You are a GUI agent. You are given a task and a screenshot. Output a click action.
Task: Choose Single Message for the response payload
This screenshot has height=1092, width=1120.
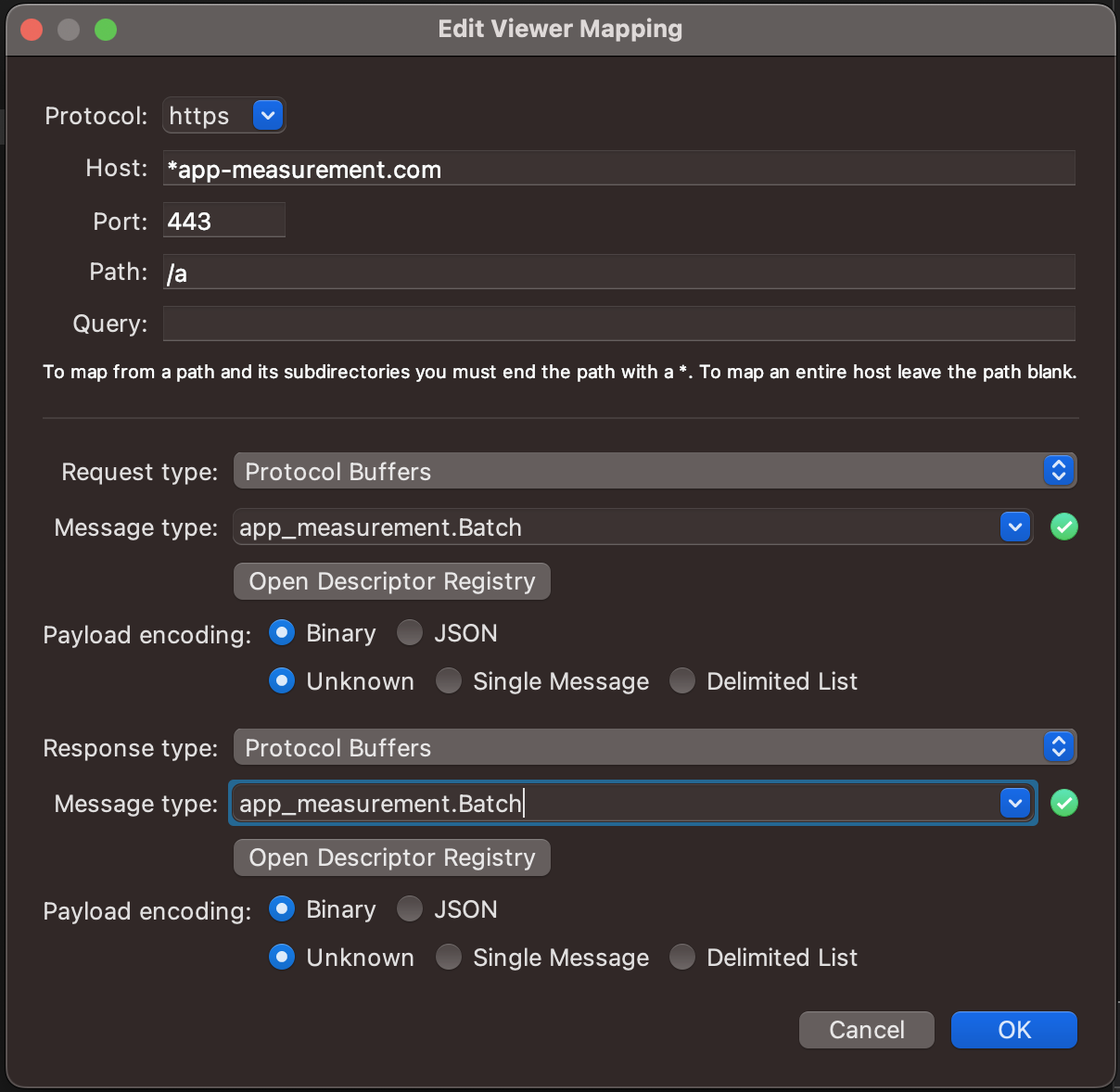pyautogui.click(x=448, y=957)
